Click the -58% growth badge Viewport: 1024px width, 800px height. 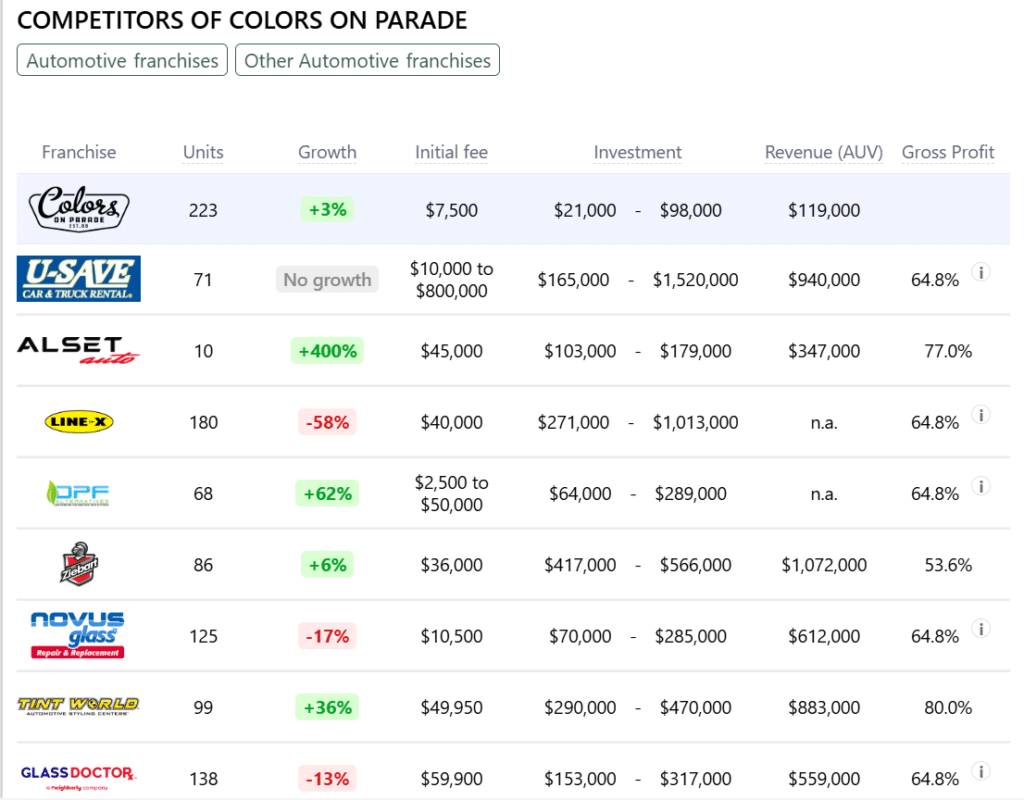click(327, 422)
